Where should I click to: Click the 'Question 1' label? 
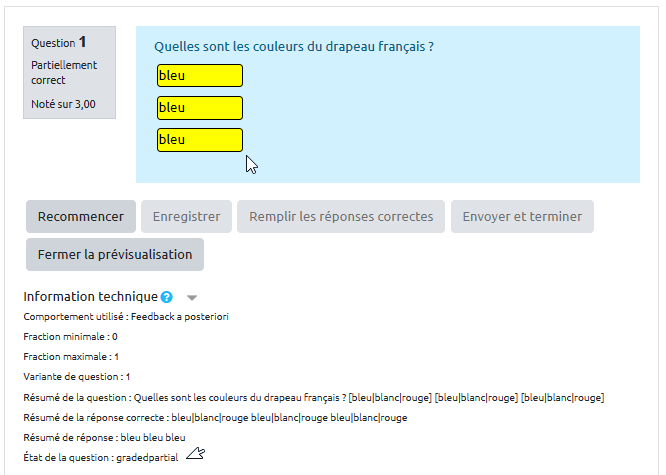click(58, 43)
